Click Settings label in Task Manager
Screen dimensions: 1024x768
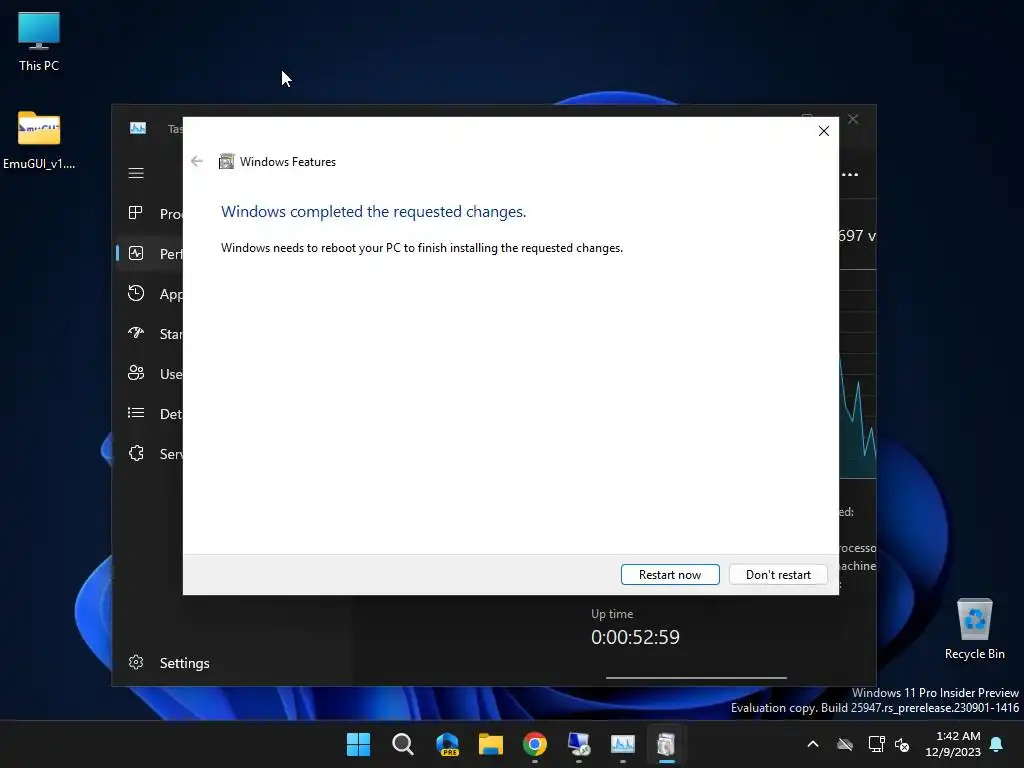pos(185,663)
